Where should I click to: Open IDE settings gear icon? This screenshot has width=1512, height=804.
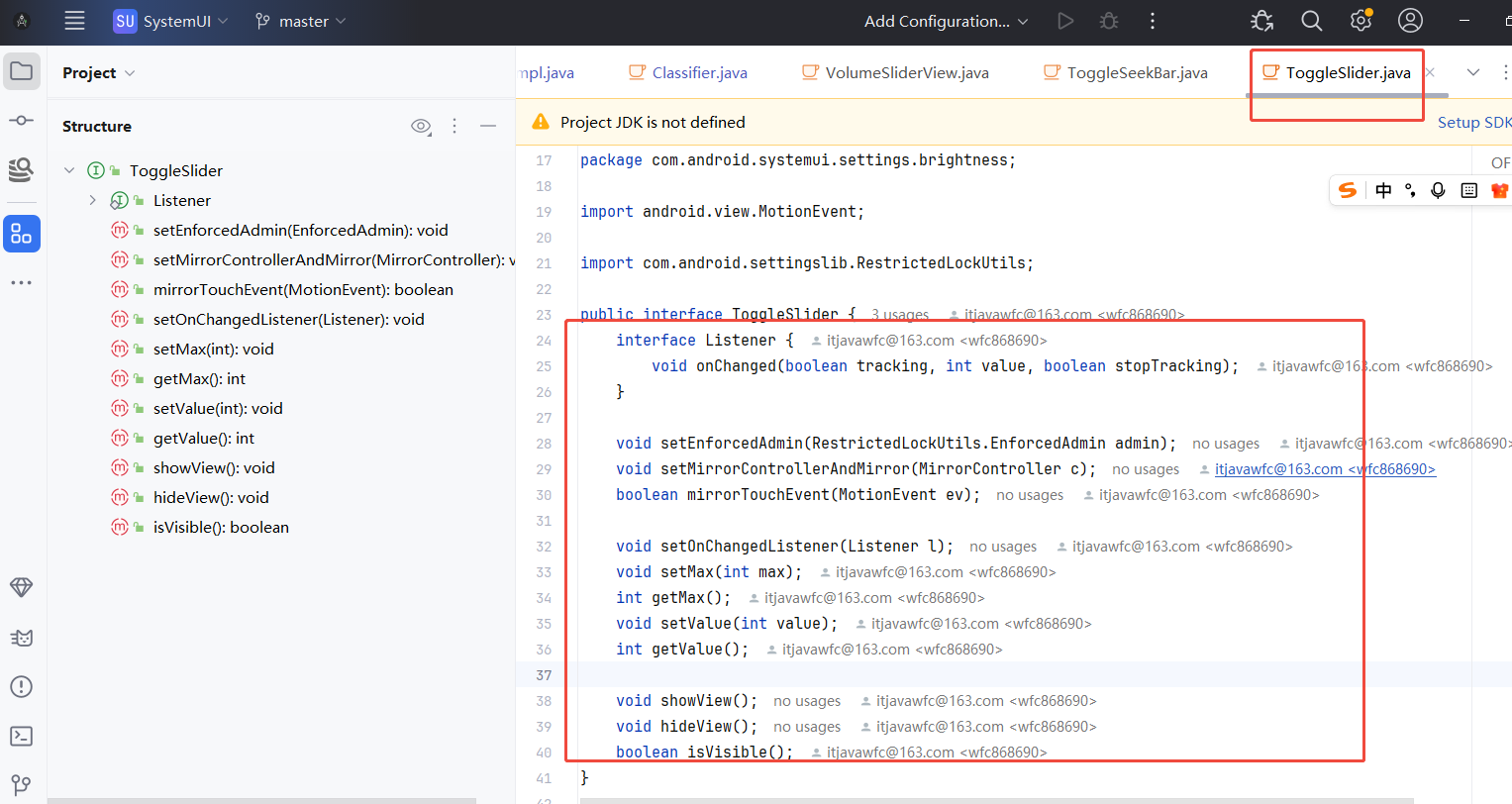click(1361, 21)
